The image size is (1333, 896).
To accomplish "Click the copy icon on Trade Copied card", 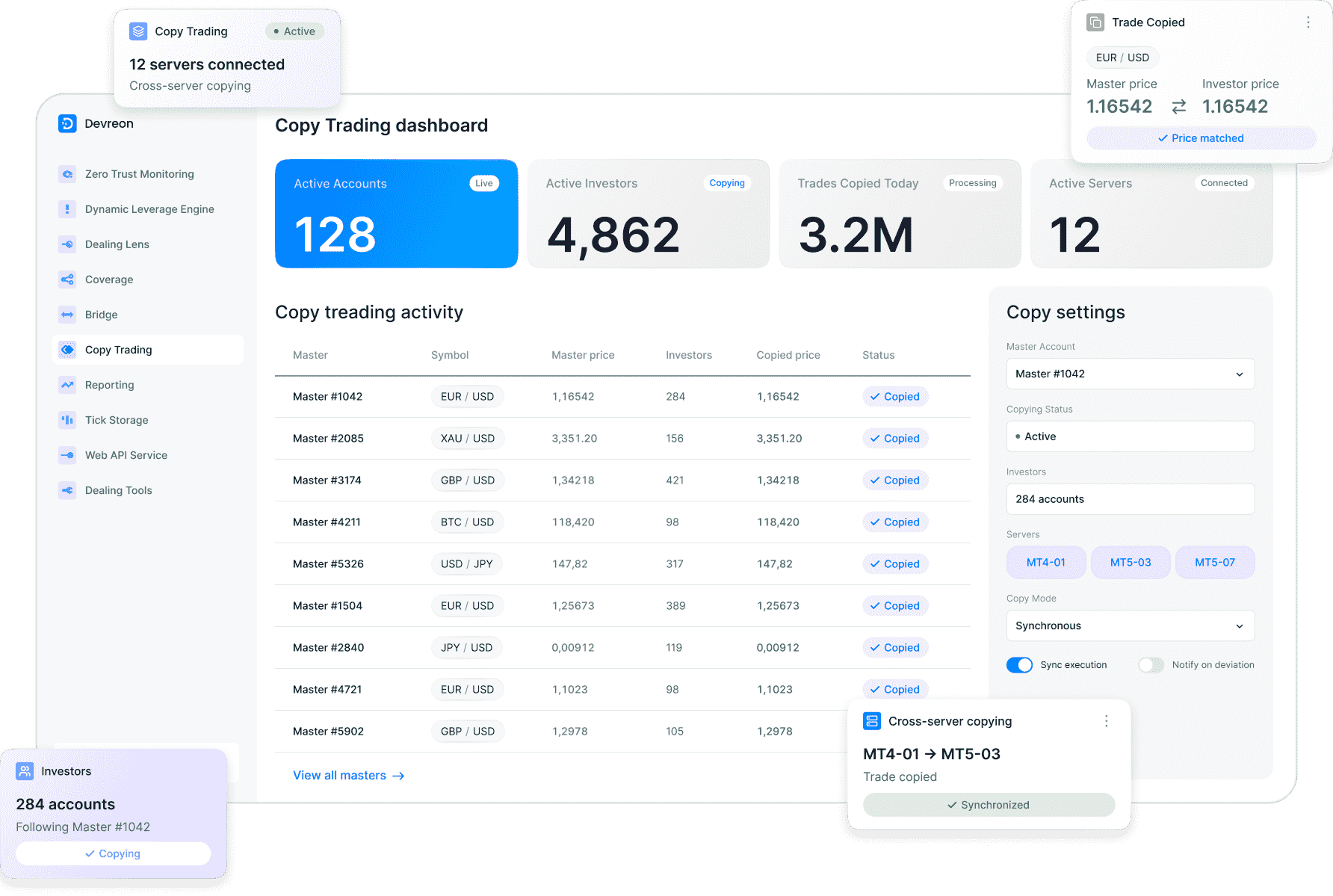I will (1095, 22).
